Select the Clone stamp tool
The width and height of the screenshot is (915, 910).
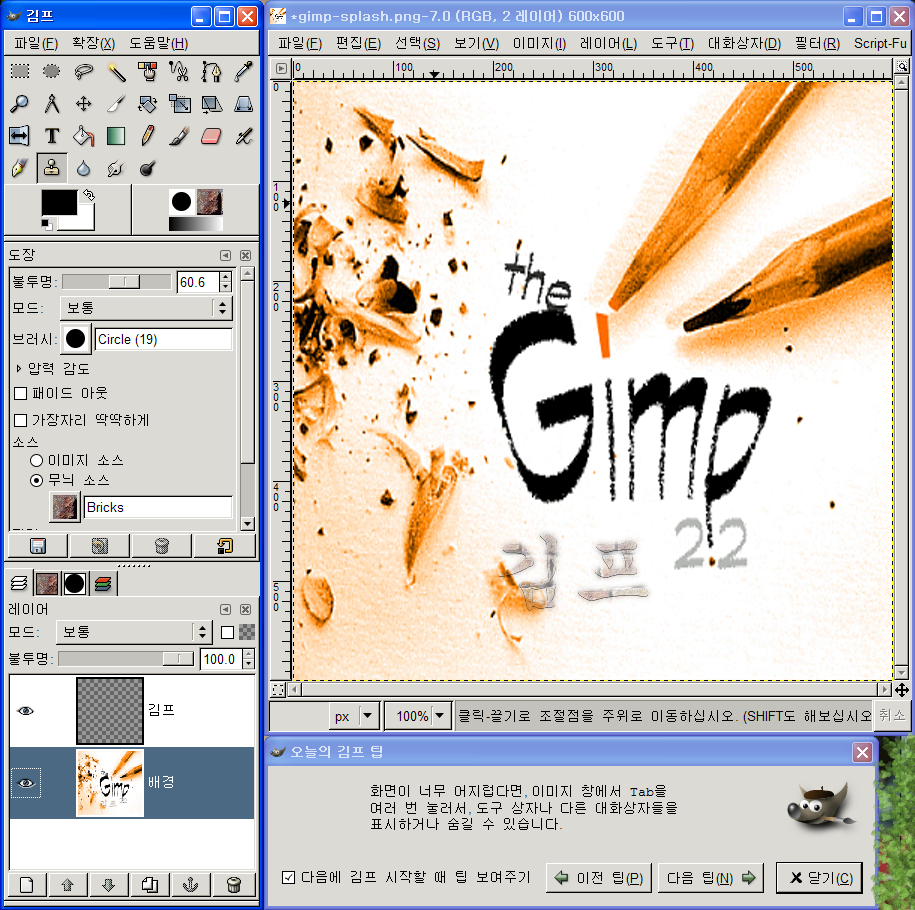tap(52, 169)
